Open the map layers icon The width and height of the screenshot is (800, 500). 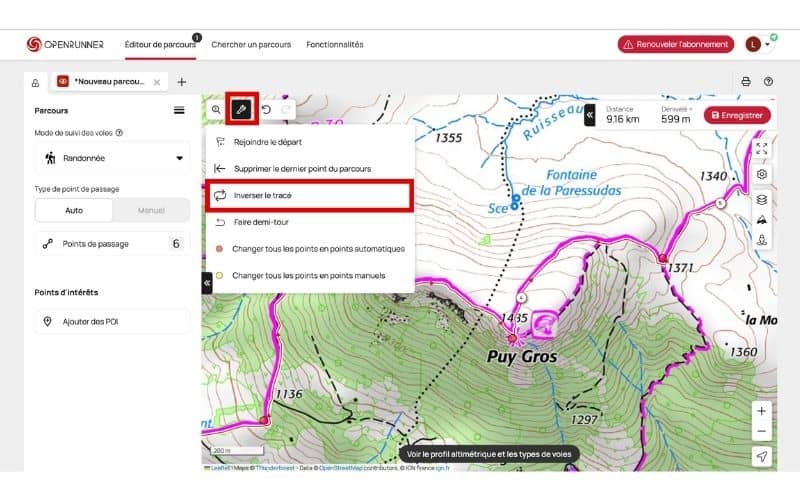coord(762,200)
